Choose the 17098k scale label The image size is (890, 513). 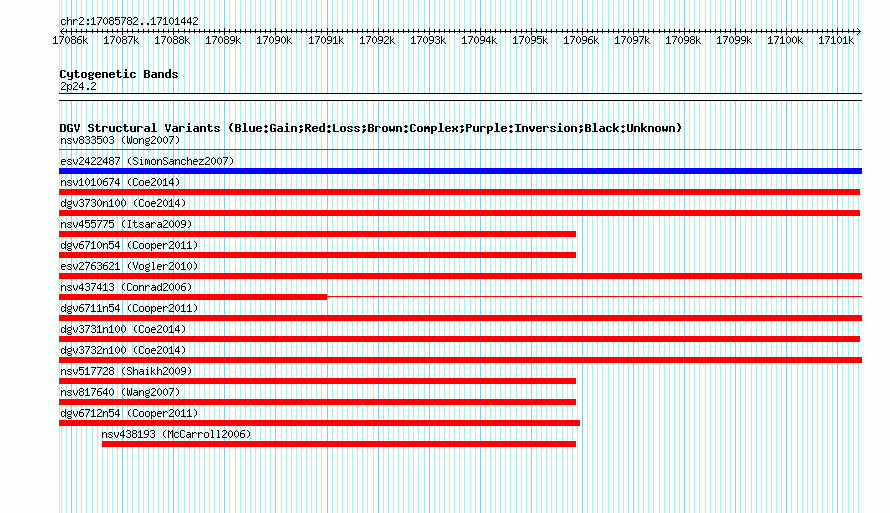coord(683,40)
